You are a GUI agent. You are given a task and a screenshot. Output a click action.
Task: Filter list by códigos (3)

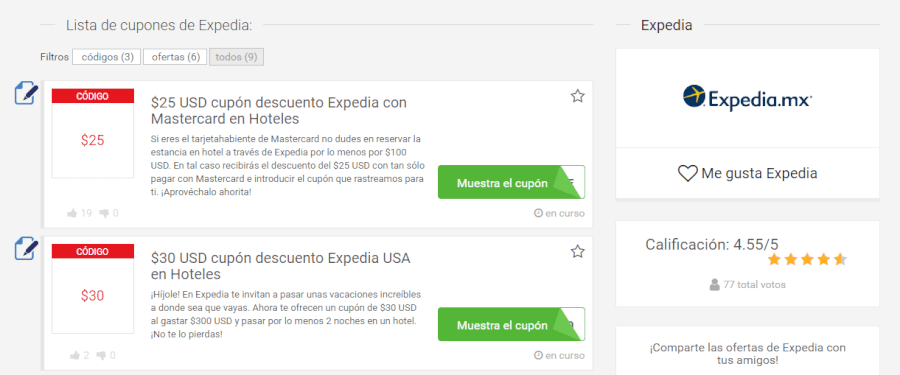point(107,57)
